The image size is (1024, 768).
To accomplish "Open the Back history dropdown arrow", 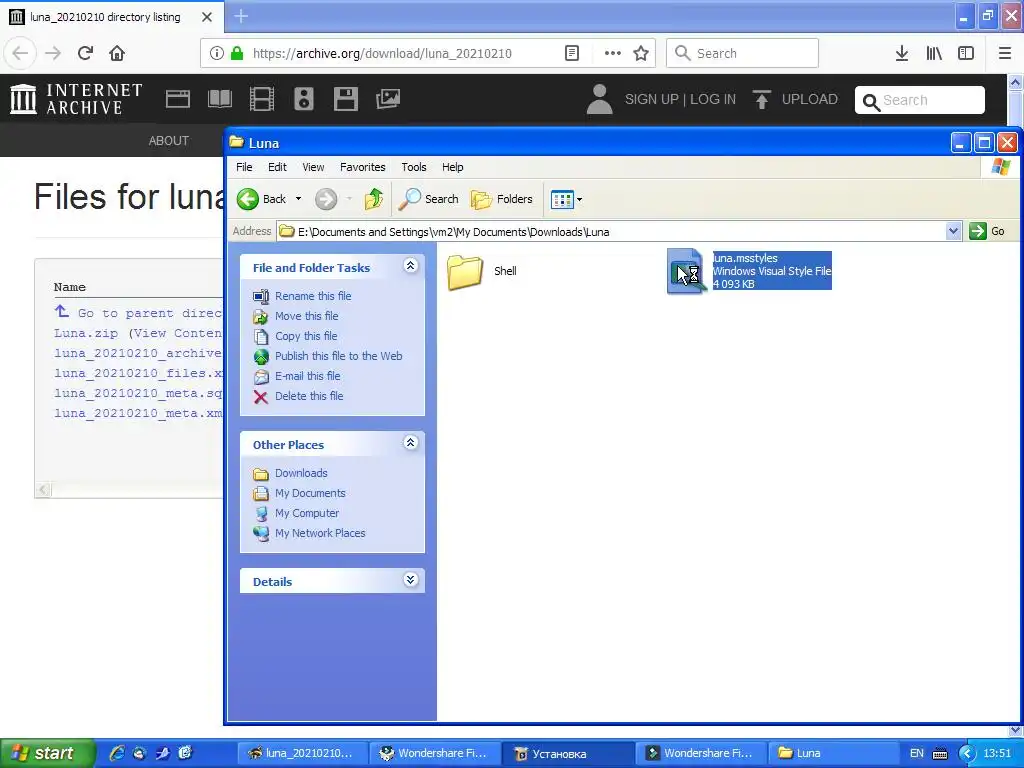I will coord(298,199).
